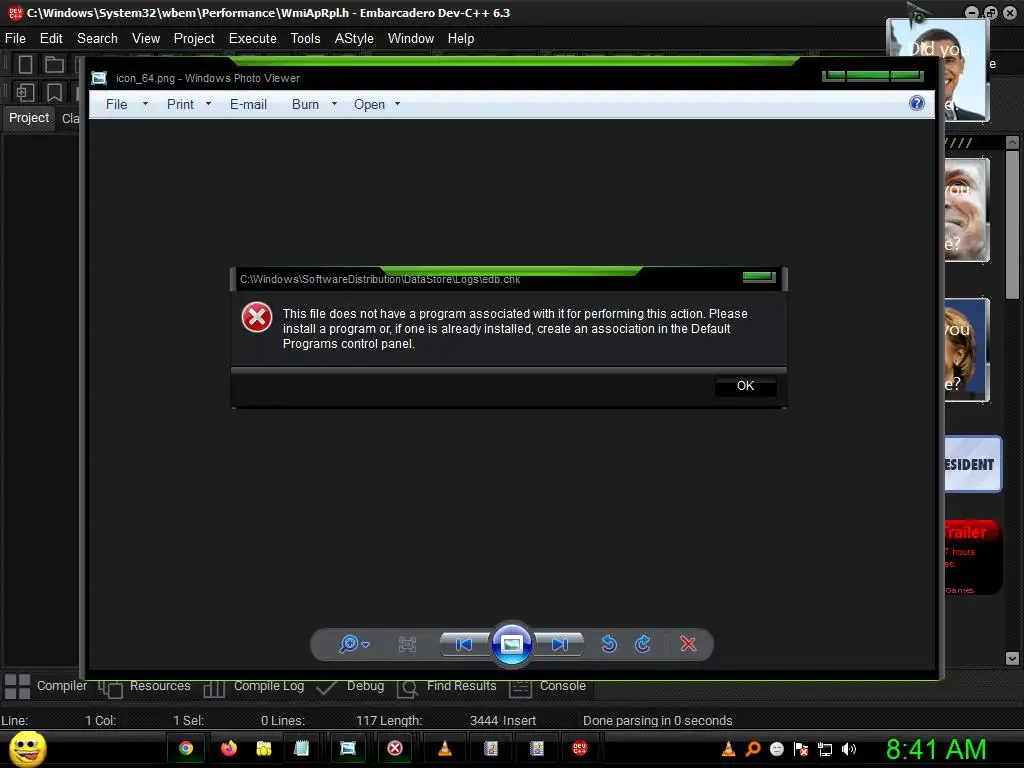Open the zoom magnifier in Photo Viewer
This screenshot has width=1024, height=768.
pyautogui.click(x=355, y=644)
